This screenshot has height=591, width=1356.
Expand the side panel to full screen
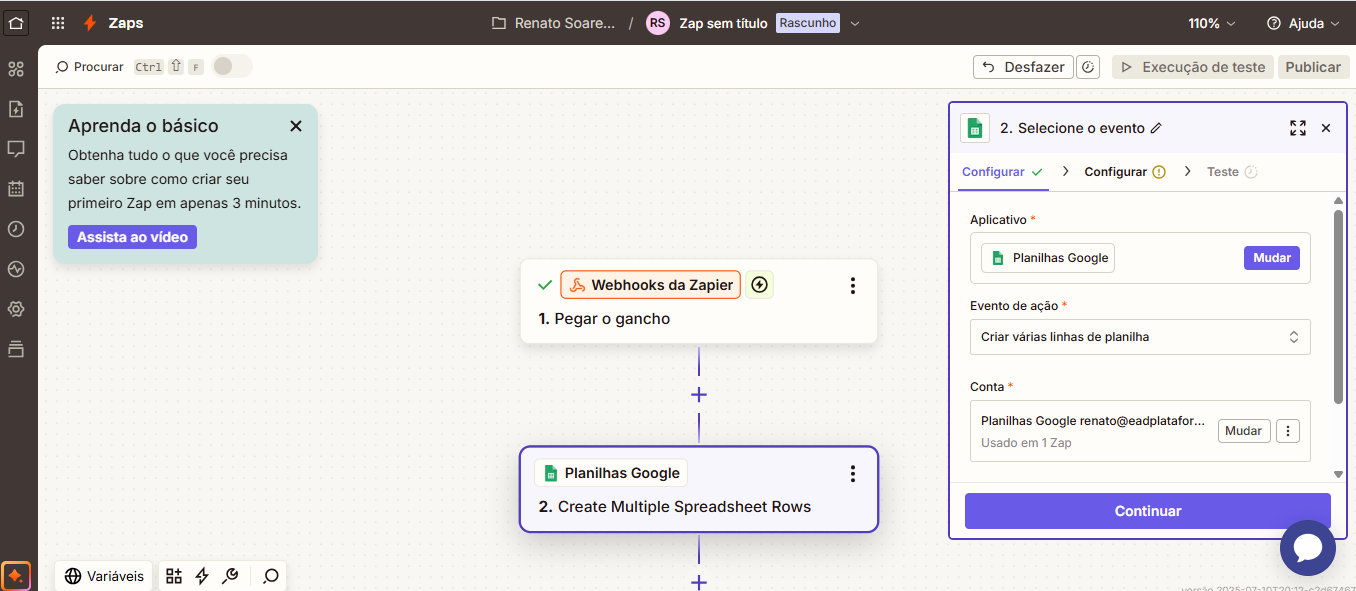point(1298,128)
